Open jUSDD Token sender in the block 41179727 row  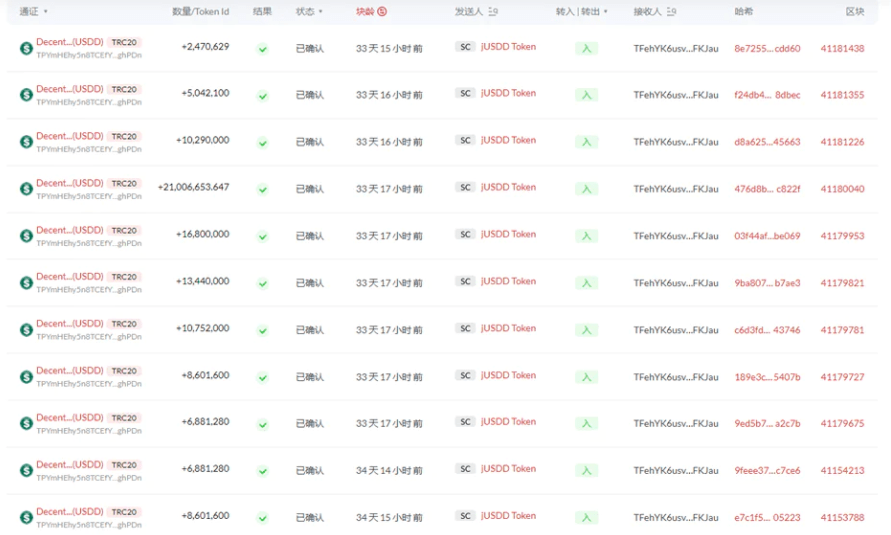coord(508,375)
